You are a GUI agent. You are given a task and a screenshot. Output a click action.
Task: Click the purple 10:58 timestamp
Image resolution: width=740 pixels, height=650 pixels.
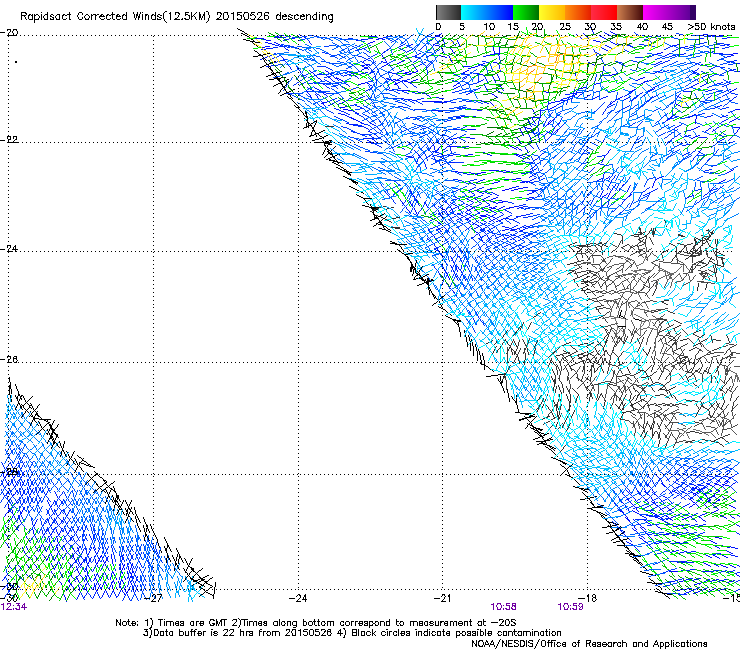coord(503,607)
